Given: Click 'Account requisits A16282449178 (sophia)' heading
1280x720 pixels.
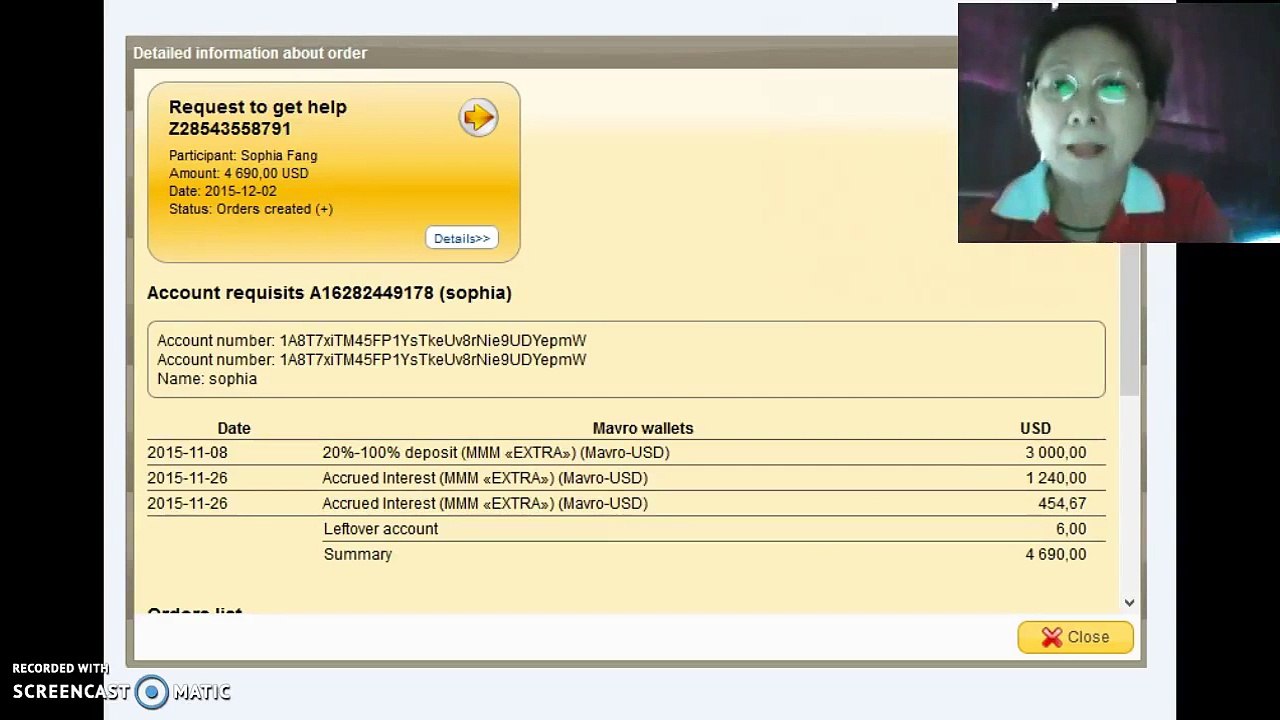Looking at the screenshot, I should click(329, 293).
